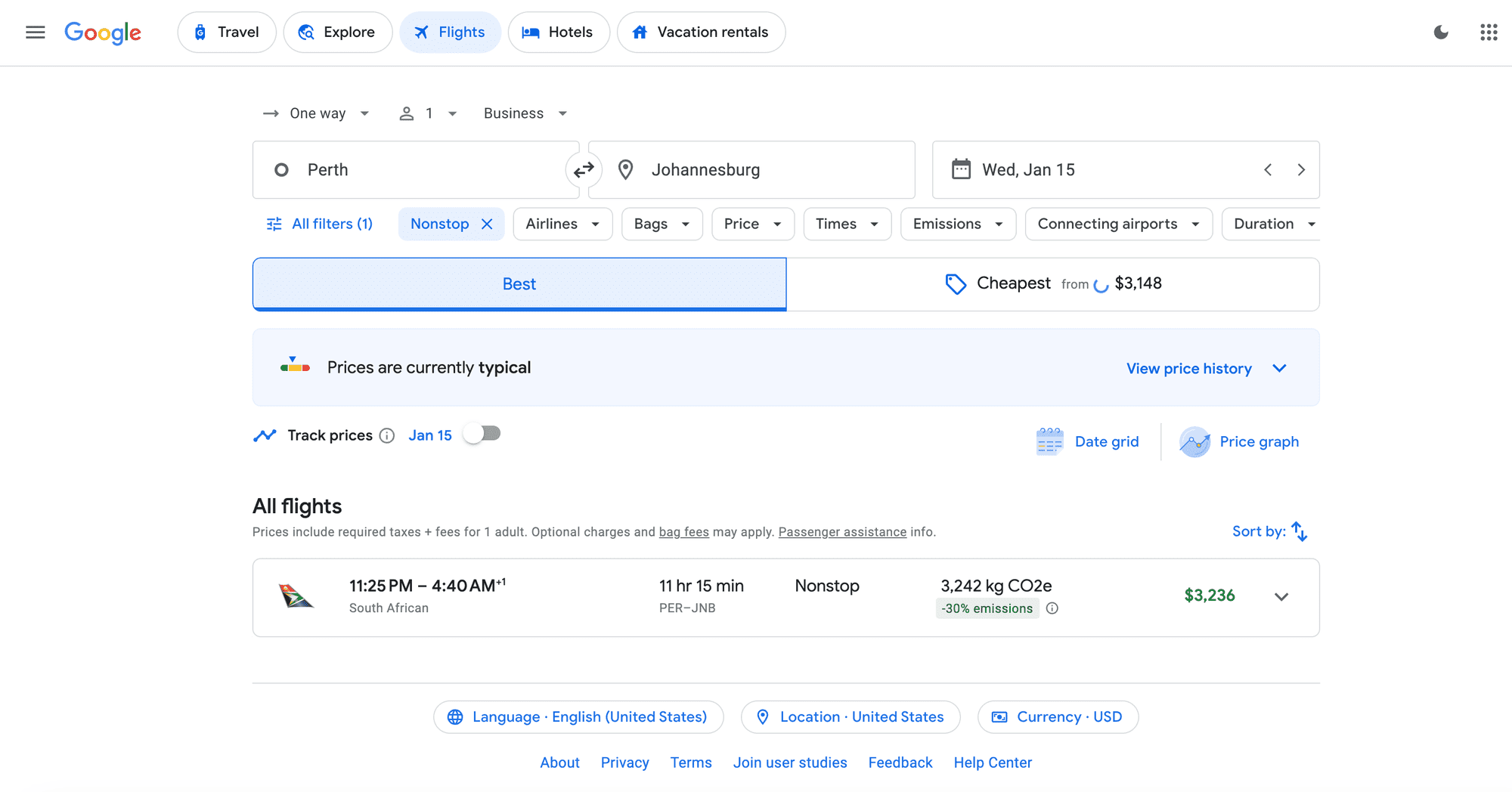
Task: Click the Price graph chart icon
Action: pyautogui.click(x=1194, y=441)
